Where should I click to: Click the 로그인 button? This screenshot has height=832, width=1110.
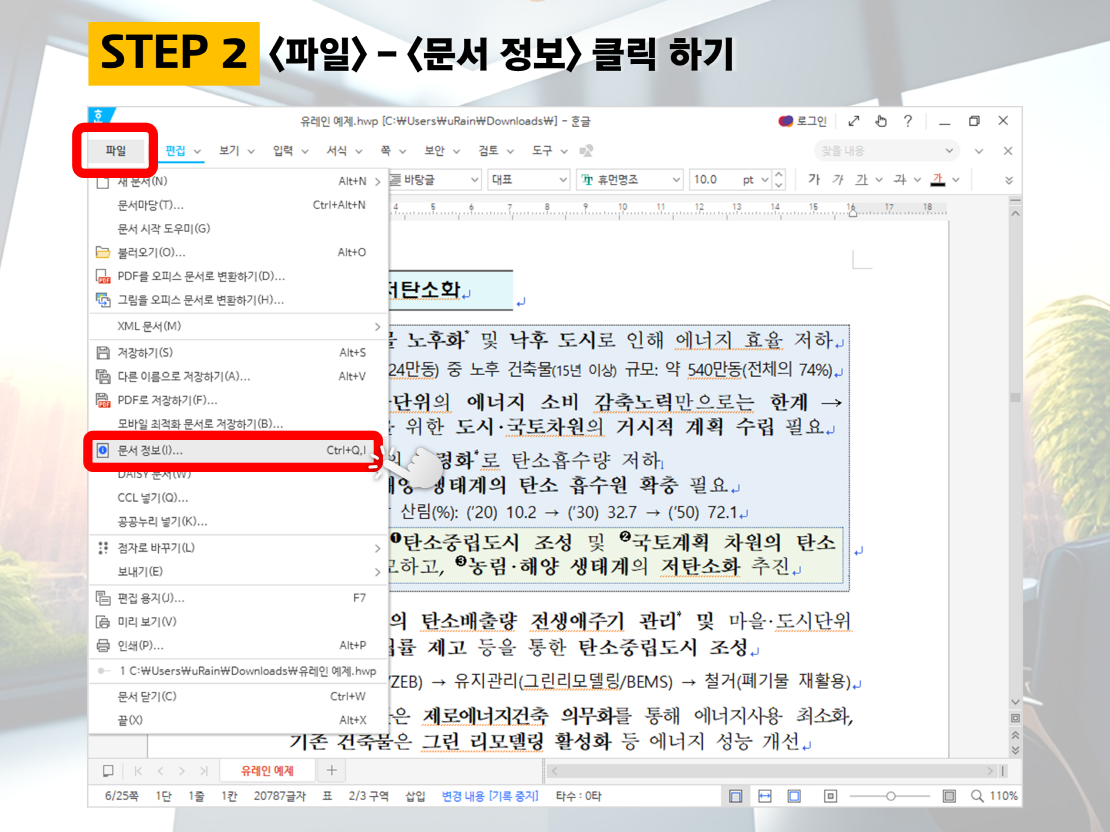[x=803, y=121]
